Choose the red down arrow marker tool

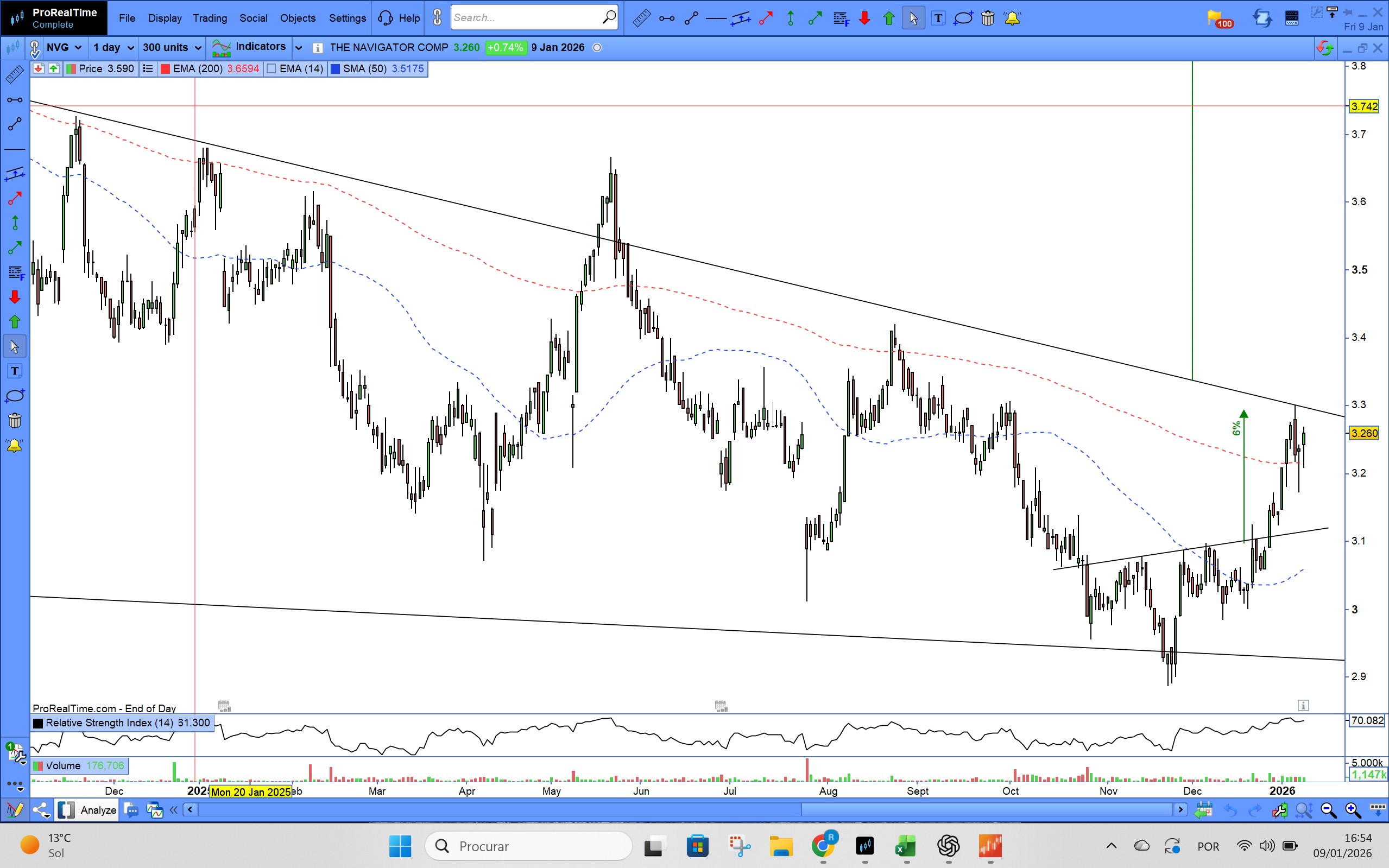(864, 18)
